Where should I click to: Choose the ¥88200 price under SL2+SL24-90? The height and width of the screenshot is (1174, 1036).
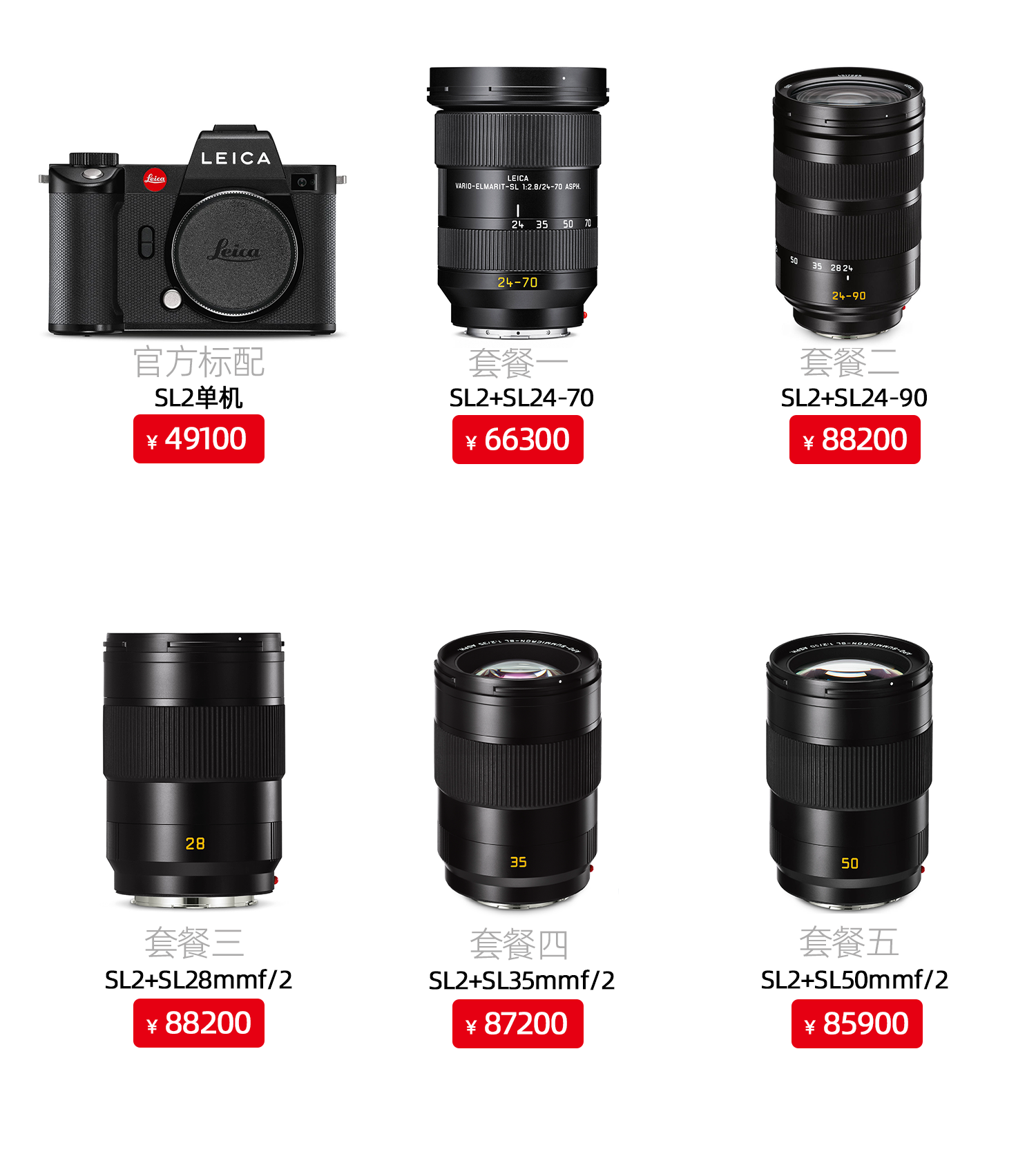pos(855,440)
